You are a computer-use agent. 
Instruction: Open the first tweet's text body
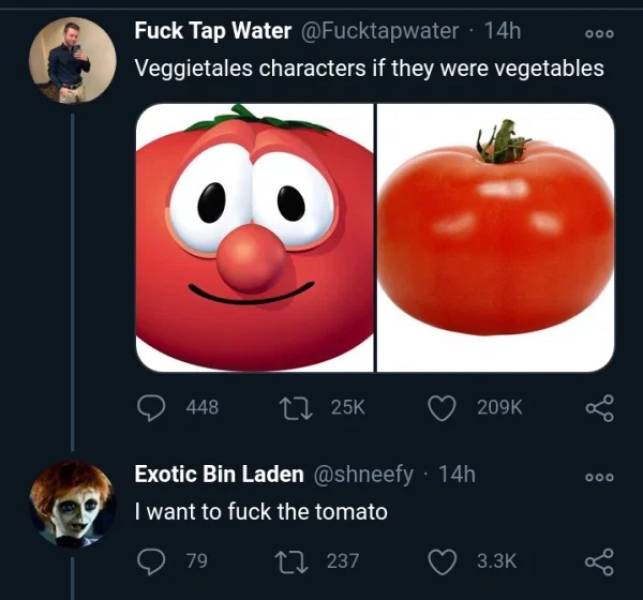tap(369, 68)
